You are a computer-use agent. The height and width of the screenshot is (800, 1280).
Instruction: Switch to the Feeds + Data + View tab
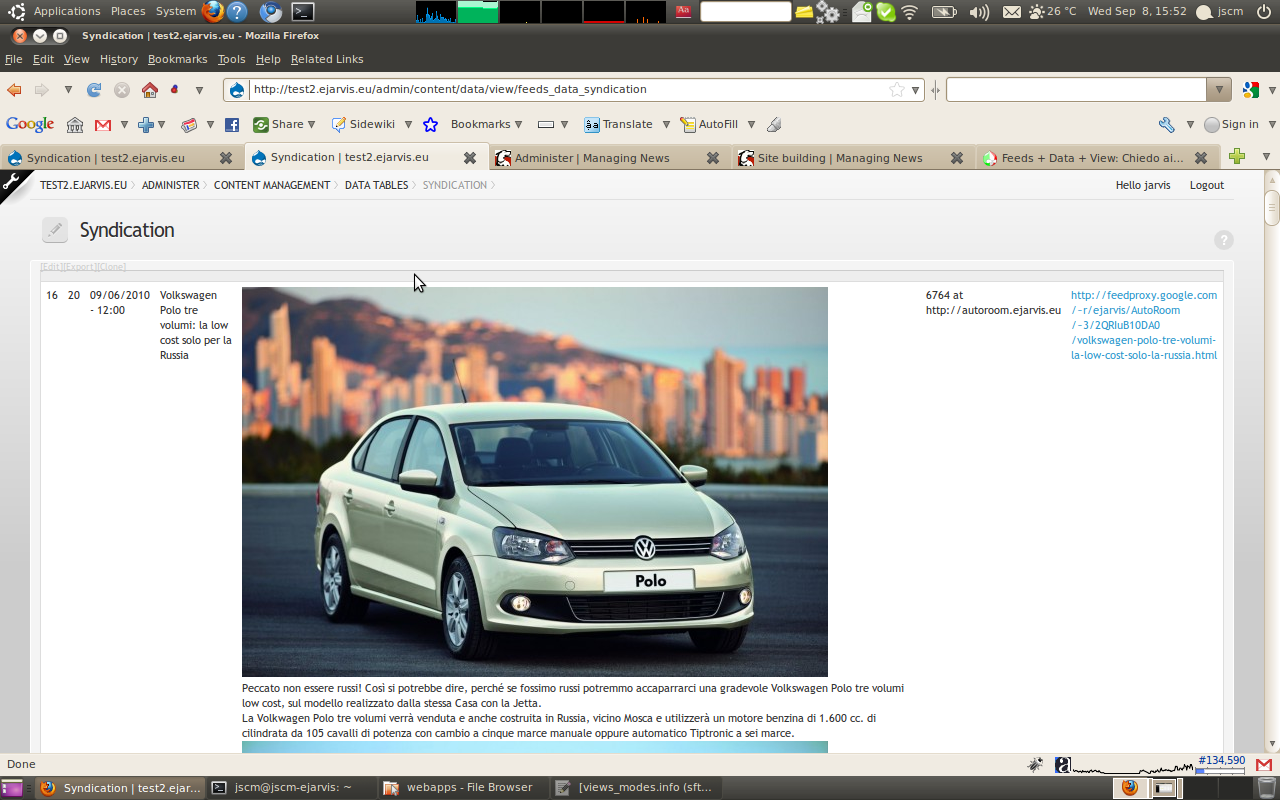click(x=1095, y=158)
